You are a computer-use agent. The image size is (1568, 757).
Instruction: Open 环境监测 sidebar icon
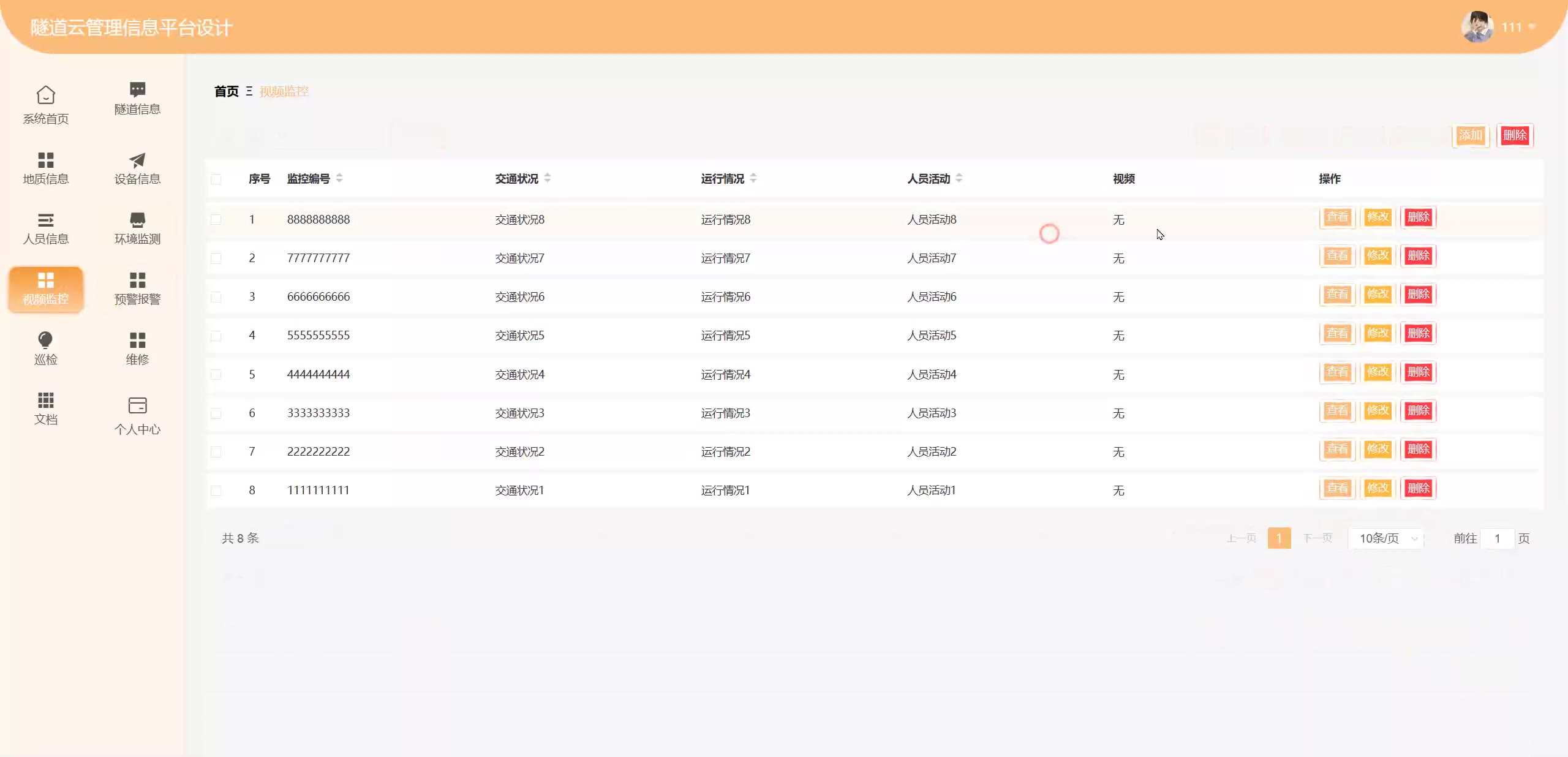coord(137,220)
